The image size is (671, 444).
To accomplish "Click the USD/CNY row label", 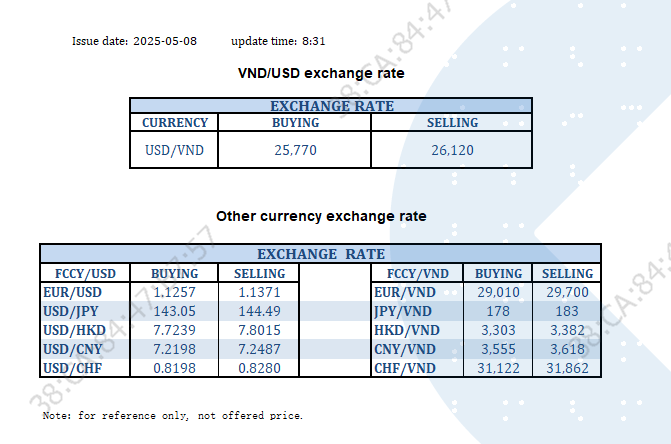I will [73, 349].
